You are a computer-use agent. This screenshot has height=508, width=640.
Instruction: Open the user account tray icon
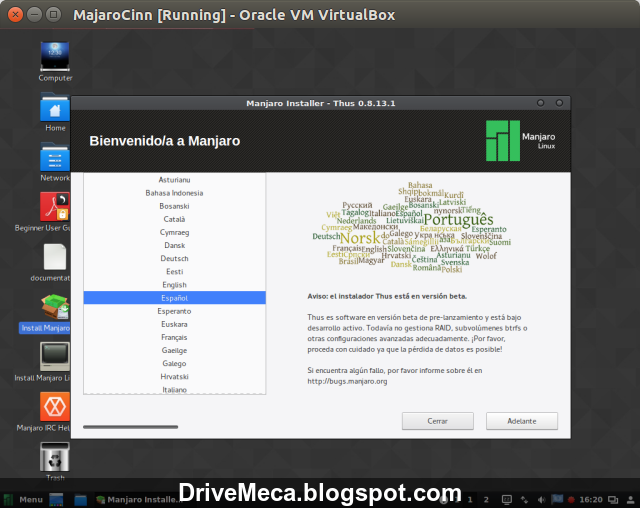tap(631, 499)
